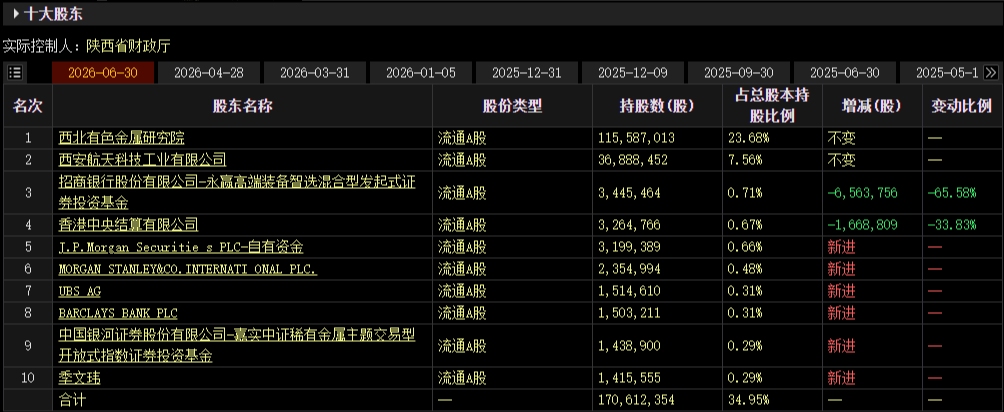Select the 2026-06-30 date tab
This screenshot has width=1004, height=412.
click(x=102, y=72)
